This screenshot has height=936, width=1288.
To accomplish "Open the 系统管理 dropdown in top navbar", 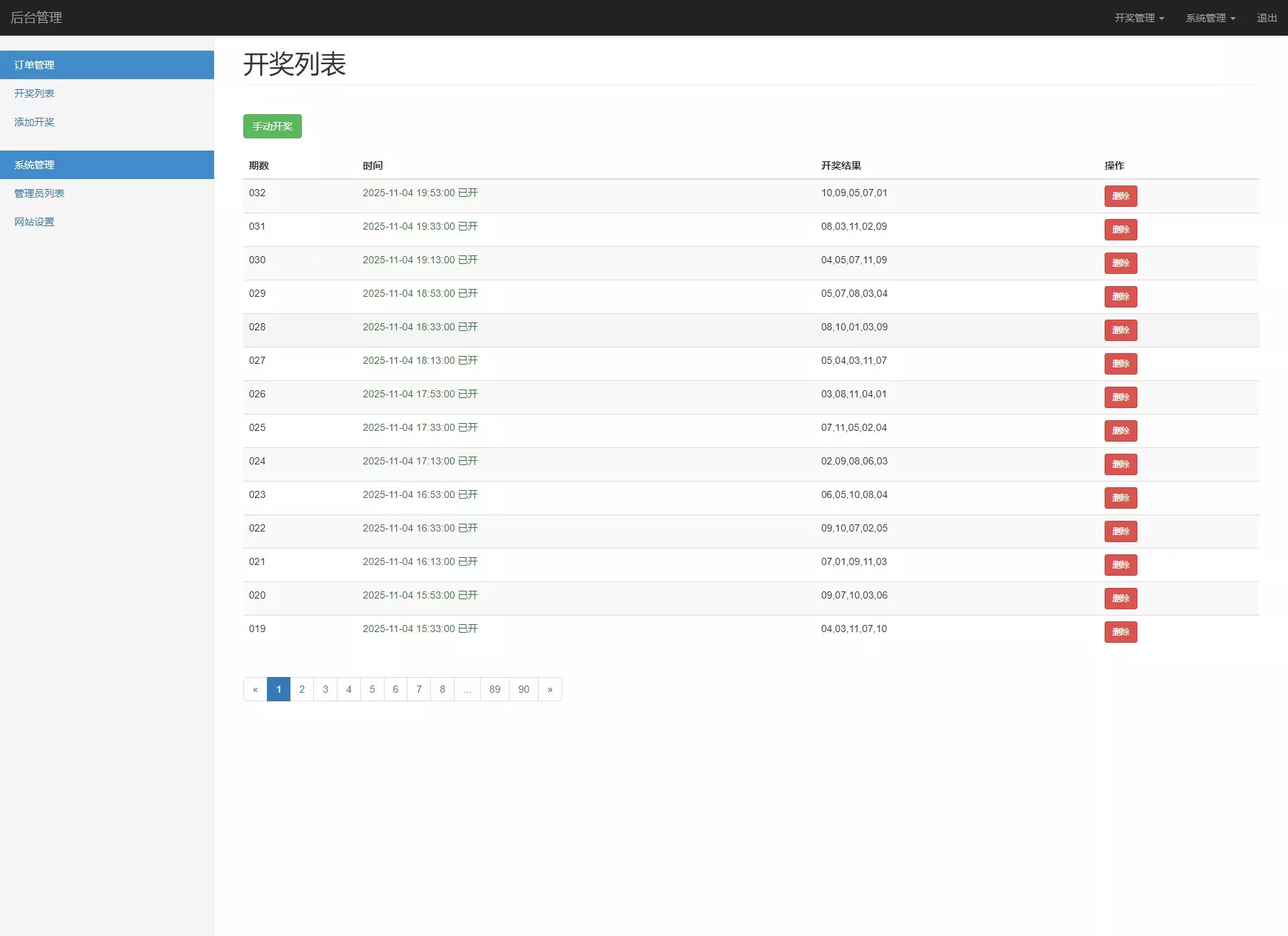I will click(1209, 17).
